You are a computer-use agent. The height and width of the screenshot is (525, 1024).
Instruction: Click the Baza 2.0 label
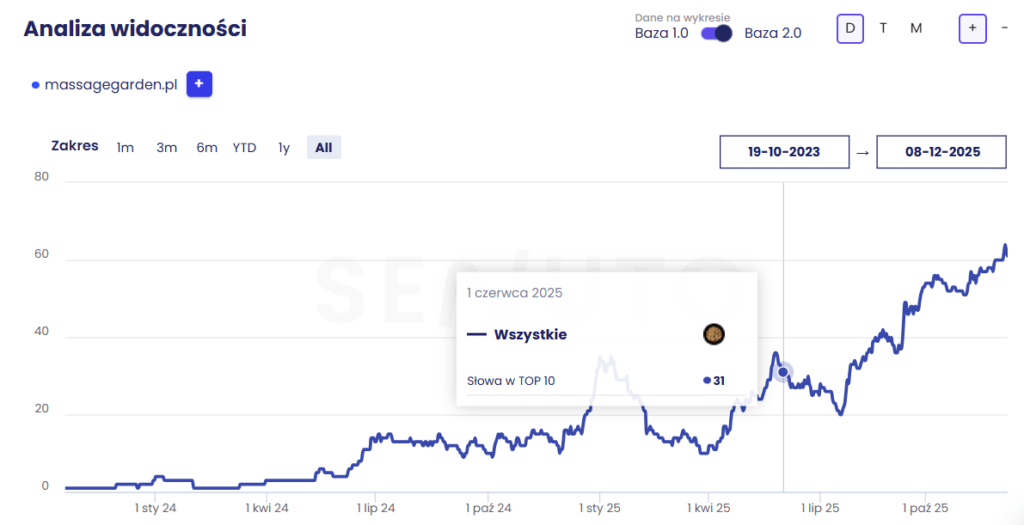pyautogui.click(x=773, y=33)
